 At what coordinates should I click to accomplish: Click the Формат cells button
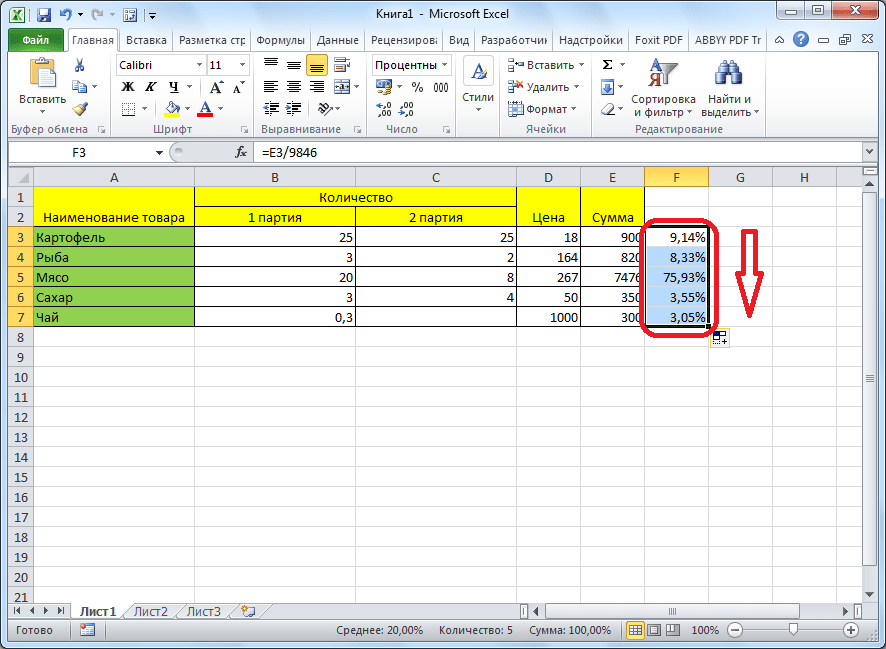[547, 109]
